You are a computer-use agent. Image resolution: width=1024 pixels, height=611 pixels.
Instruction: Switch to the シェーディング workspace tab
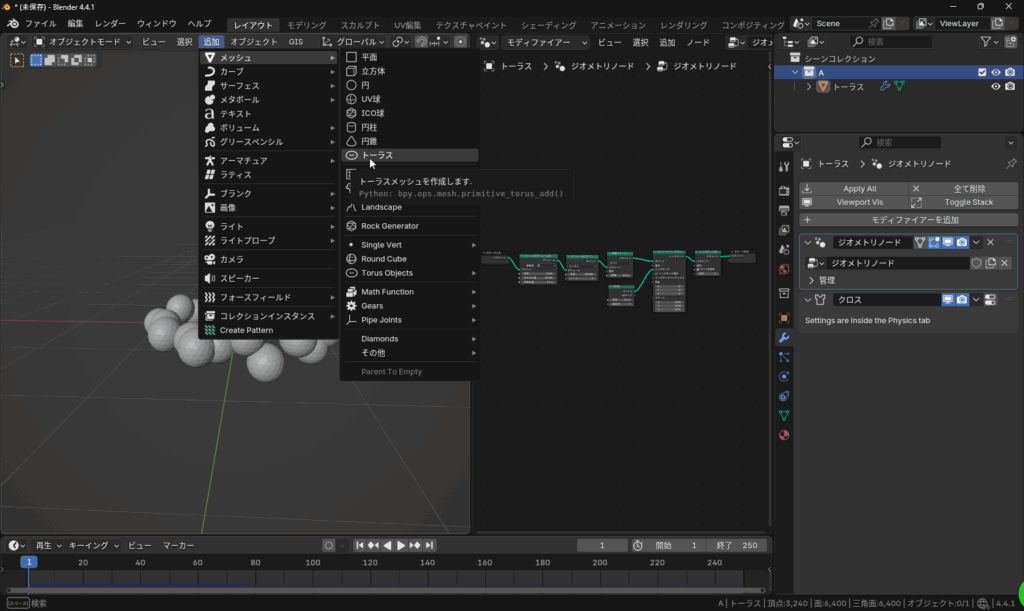pos(548,25)
